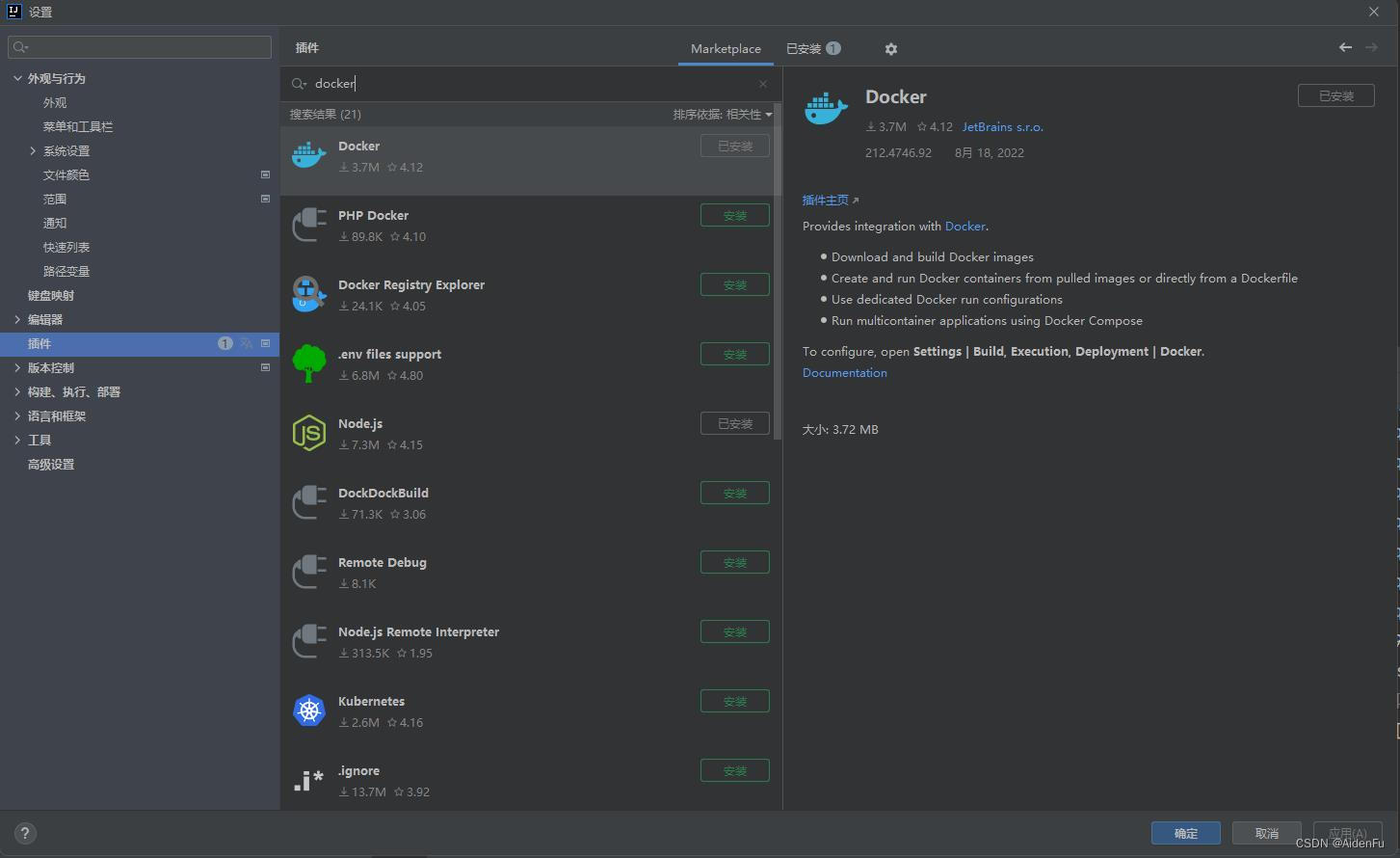
Task: Install the .env files support plugin
Action: tap(734, 354)
